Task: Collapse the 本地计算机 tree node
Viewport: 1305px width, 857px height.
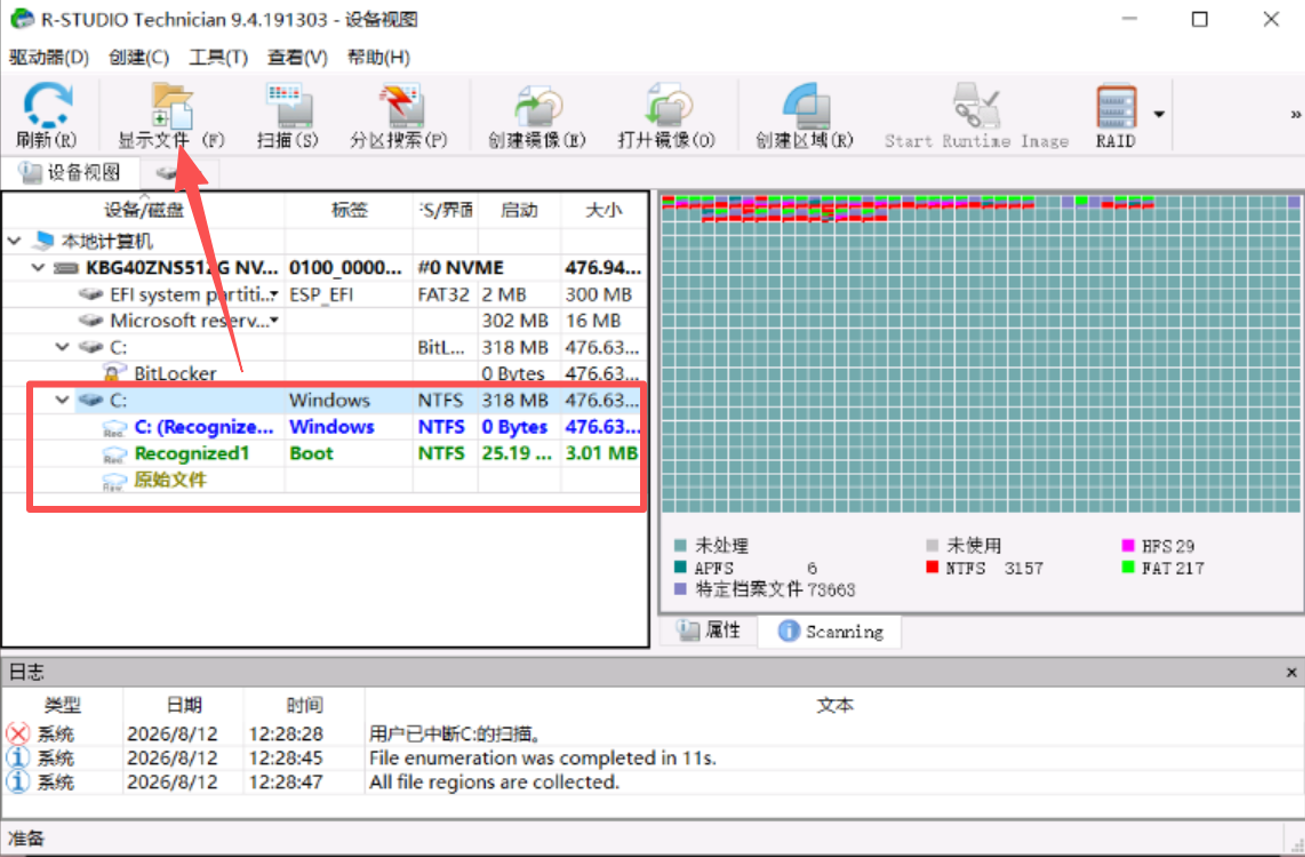Action: 15,241
